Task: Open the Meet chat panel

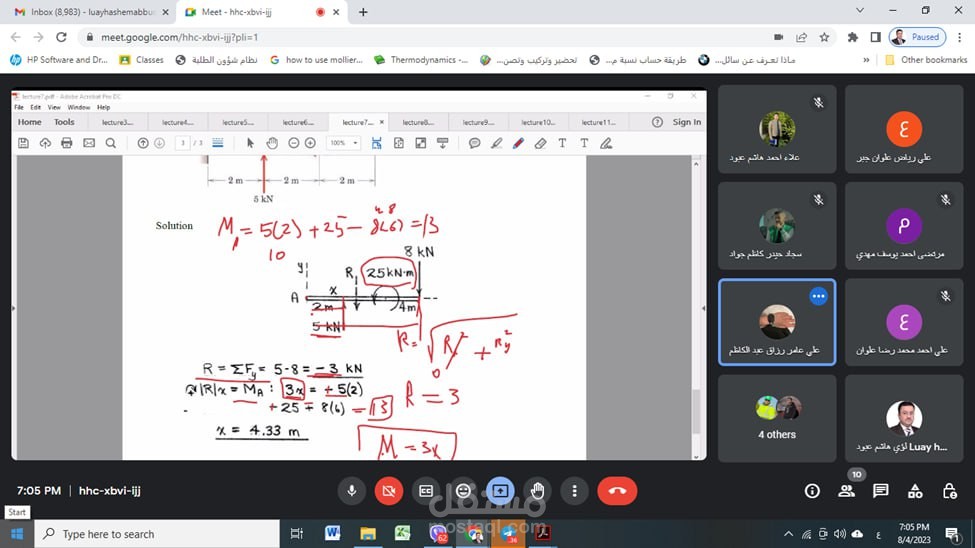Action: [x=880, y=491]
